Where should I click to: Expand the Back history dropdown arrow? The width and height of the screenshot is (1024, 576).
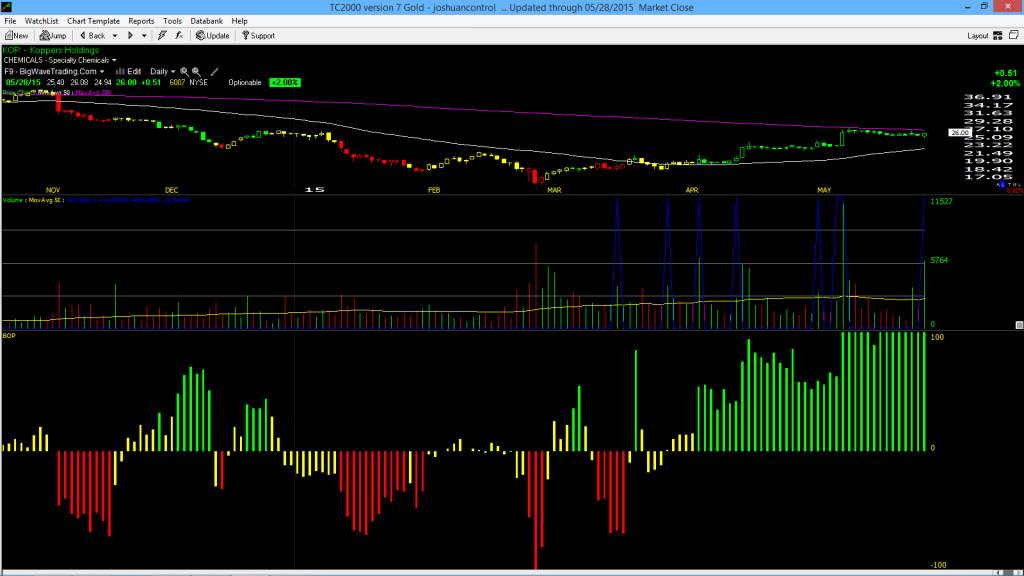[x=115, y=36]
